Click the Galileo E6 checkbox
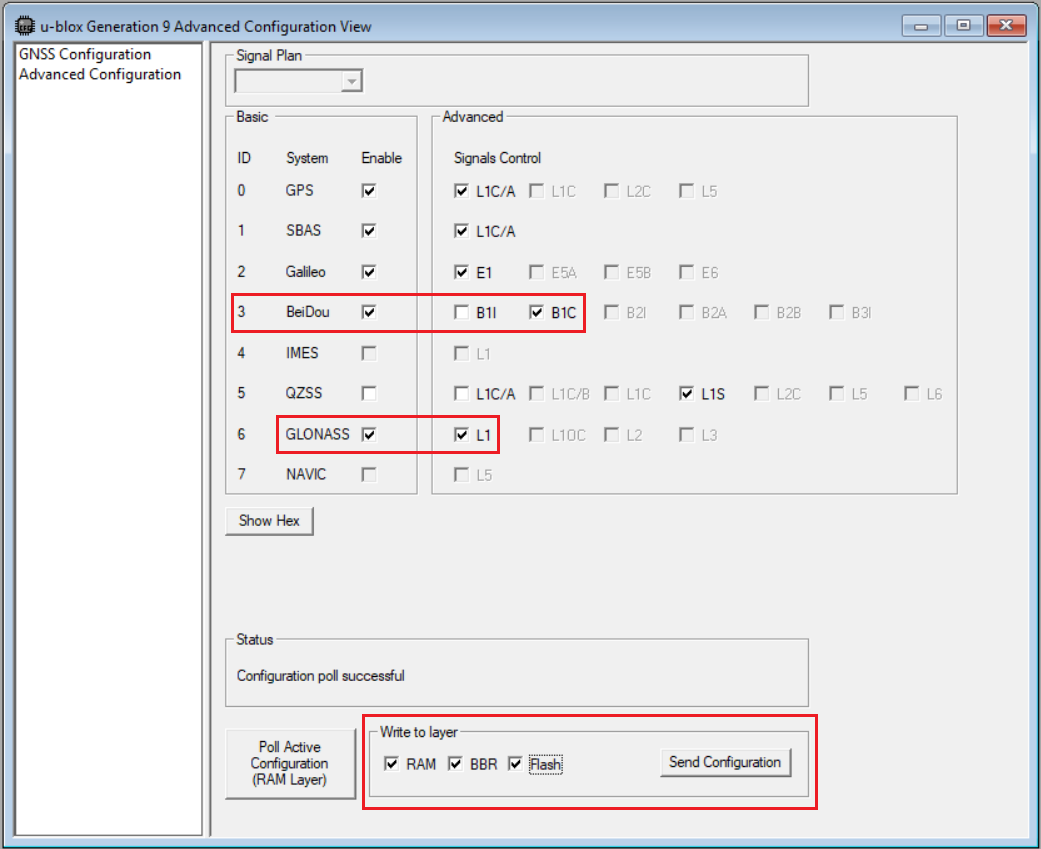 [x=686, y=272]
